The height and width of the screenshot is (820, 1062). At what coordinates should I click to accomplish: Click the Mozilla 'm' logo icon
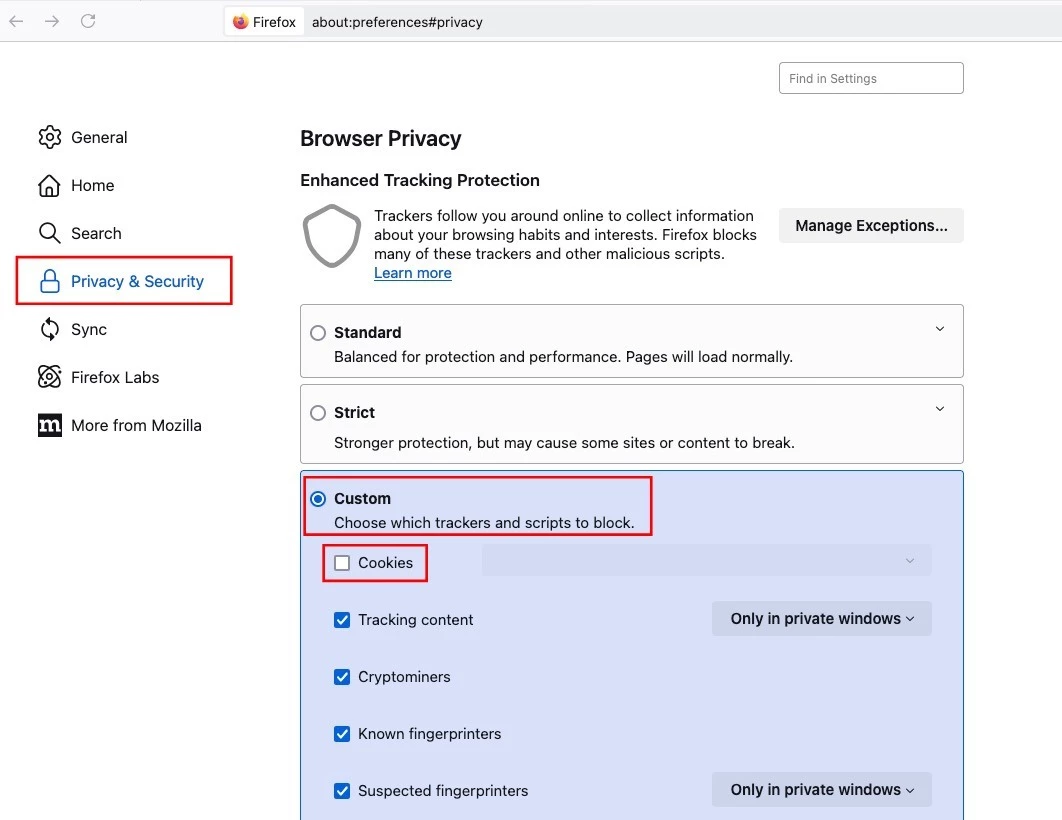[49, 425]
